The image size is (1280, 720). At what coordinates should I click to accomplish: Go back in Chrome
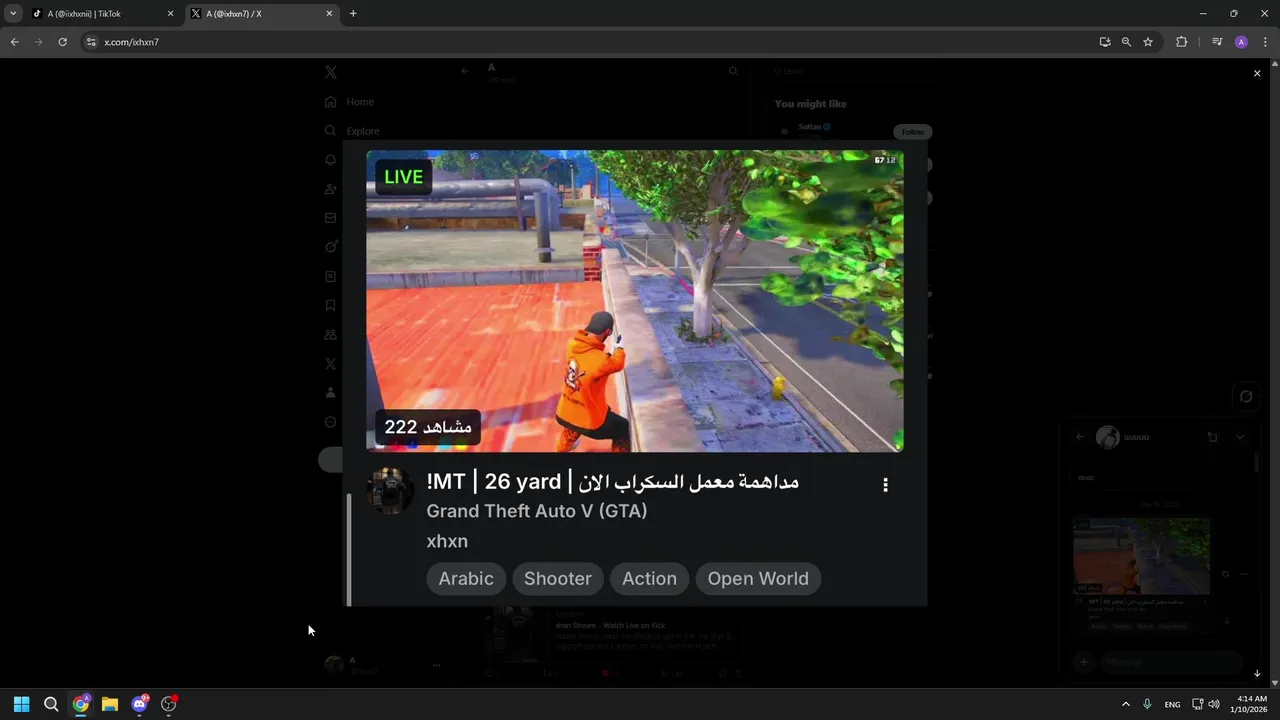pyautogui.click(x=15, y=42)
